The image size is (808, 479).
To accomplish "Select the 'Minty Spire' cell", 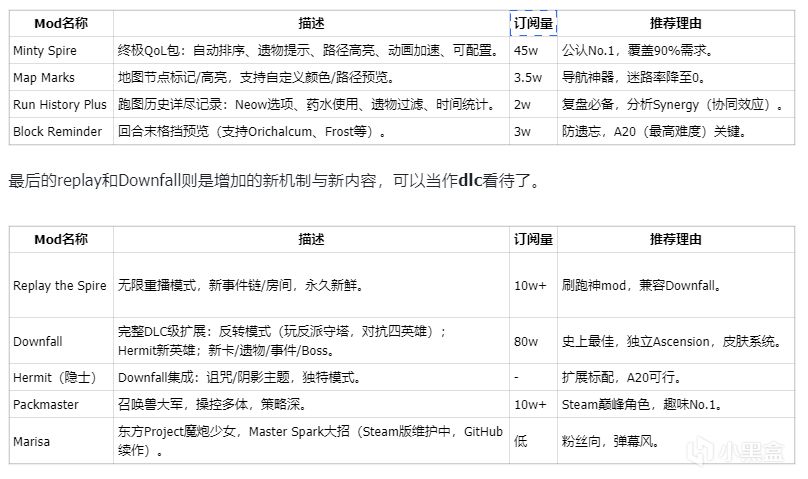I will [x=61, y=50].
